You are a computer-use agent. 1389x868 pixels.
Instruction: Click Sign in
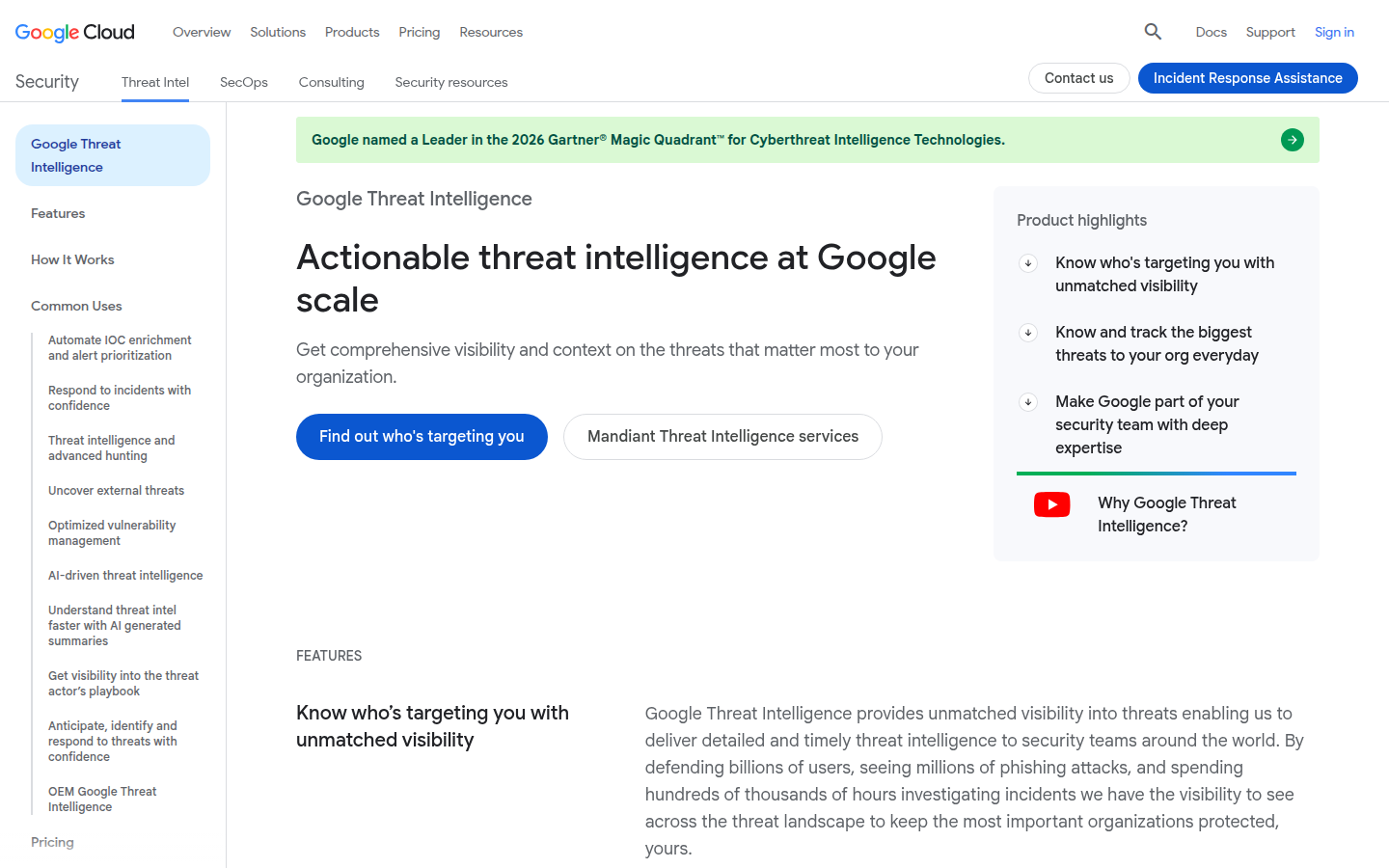pos(1334,32)
